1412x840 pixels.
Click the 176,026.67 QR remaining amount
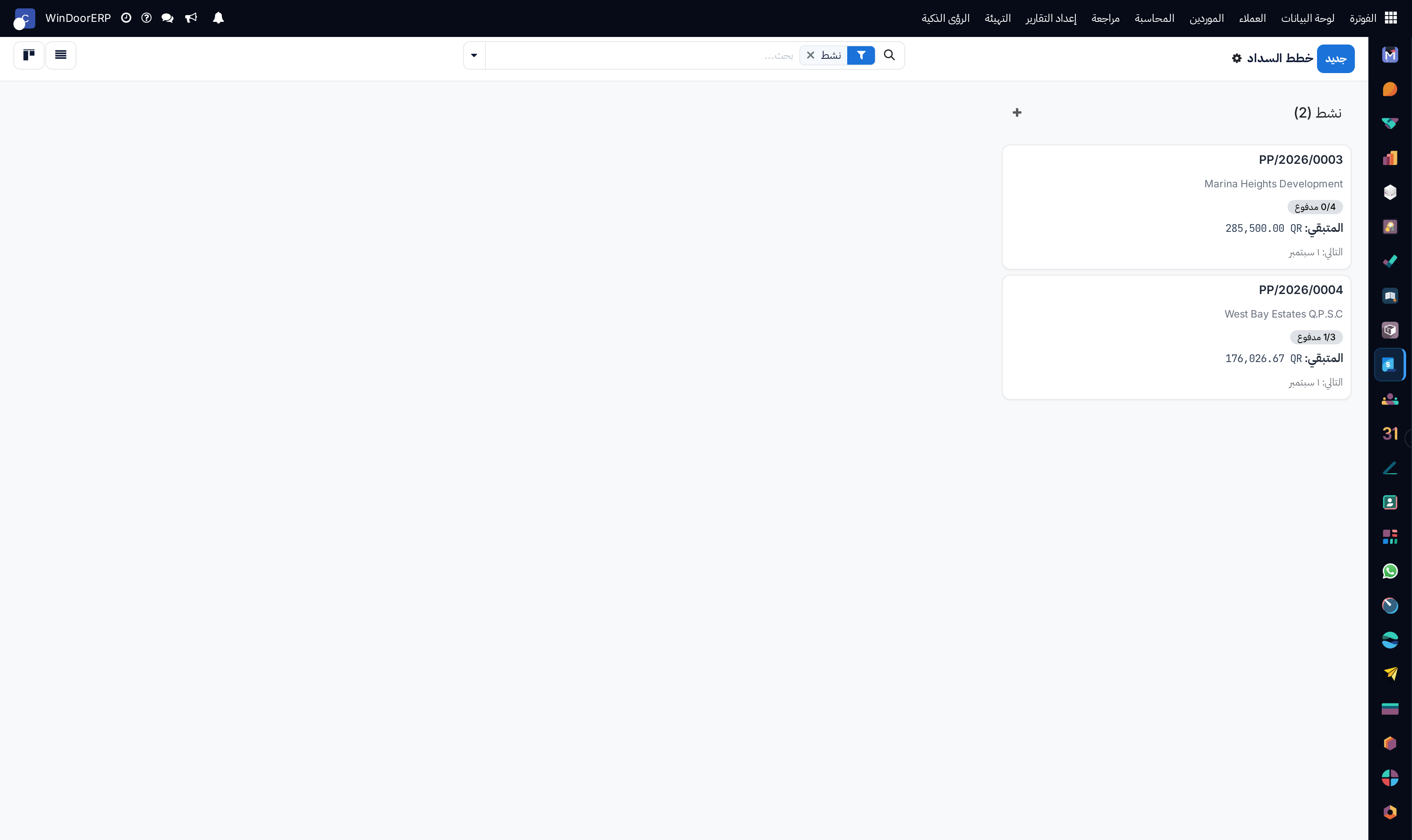pos(1264,358)
